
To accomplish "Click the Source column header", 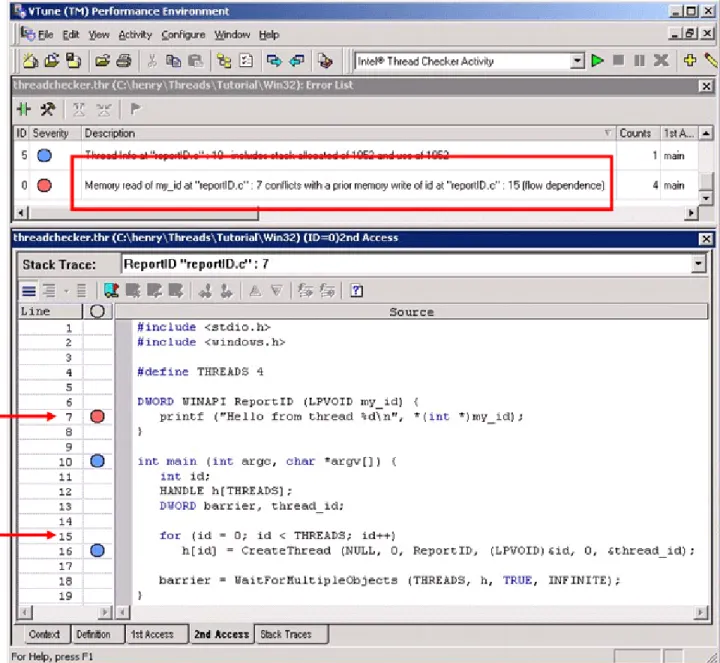I will (411, 312).
